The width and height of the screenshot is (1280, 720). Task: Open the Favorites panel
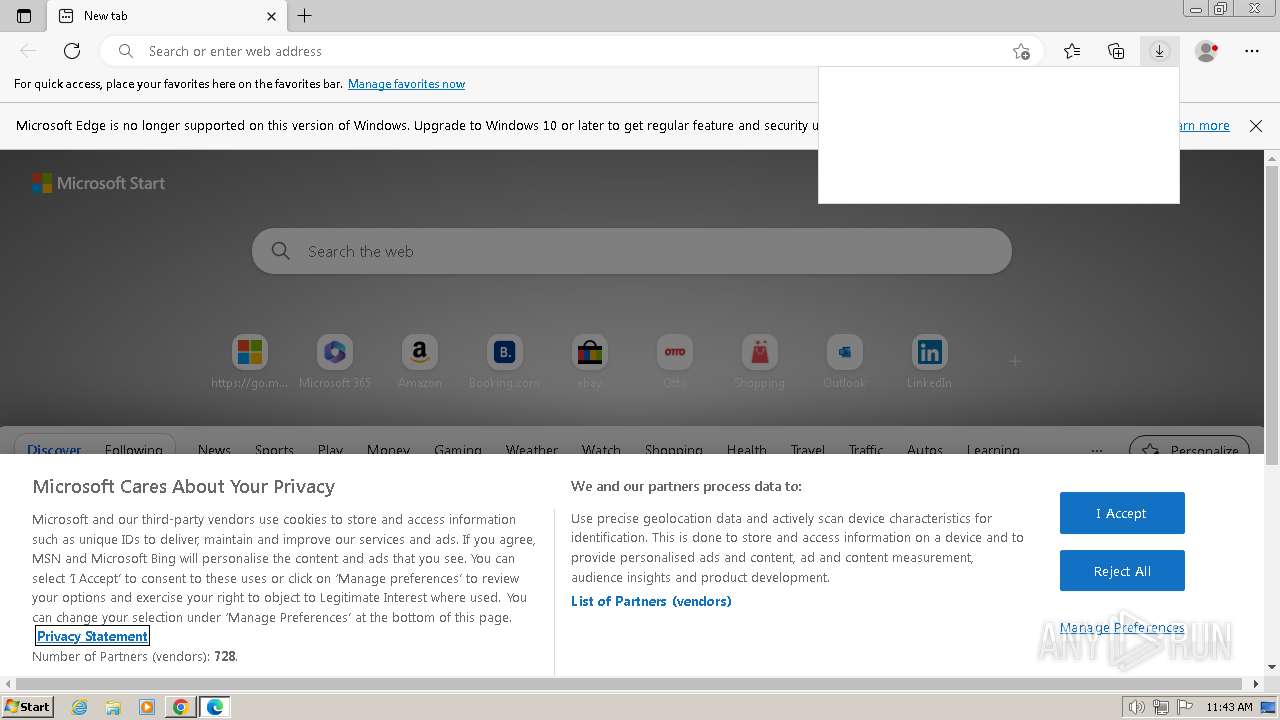click(1072, 51)
